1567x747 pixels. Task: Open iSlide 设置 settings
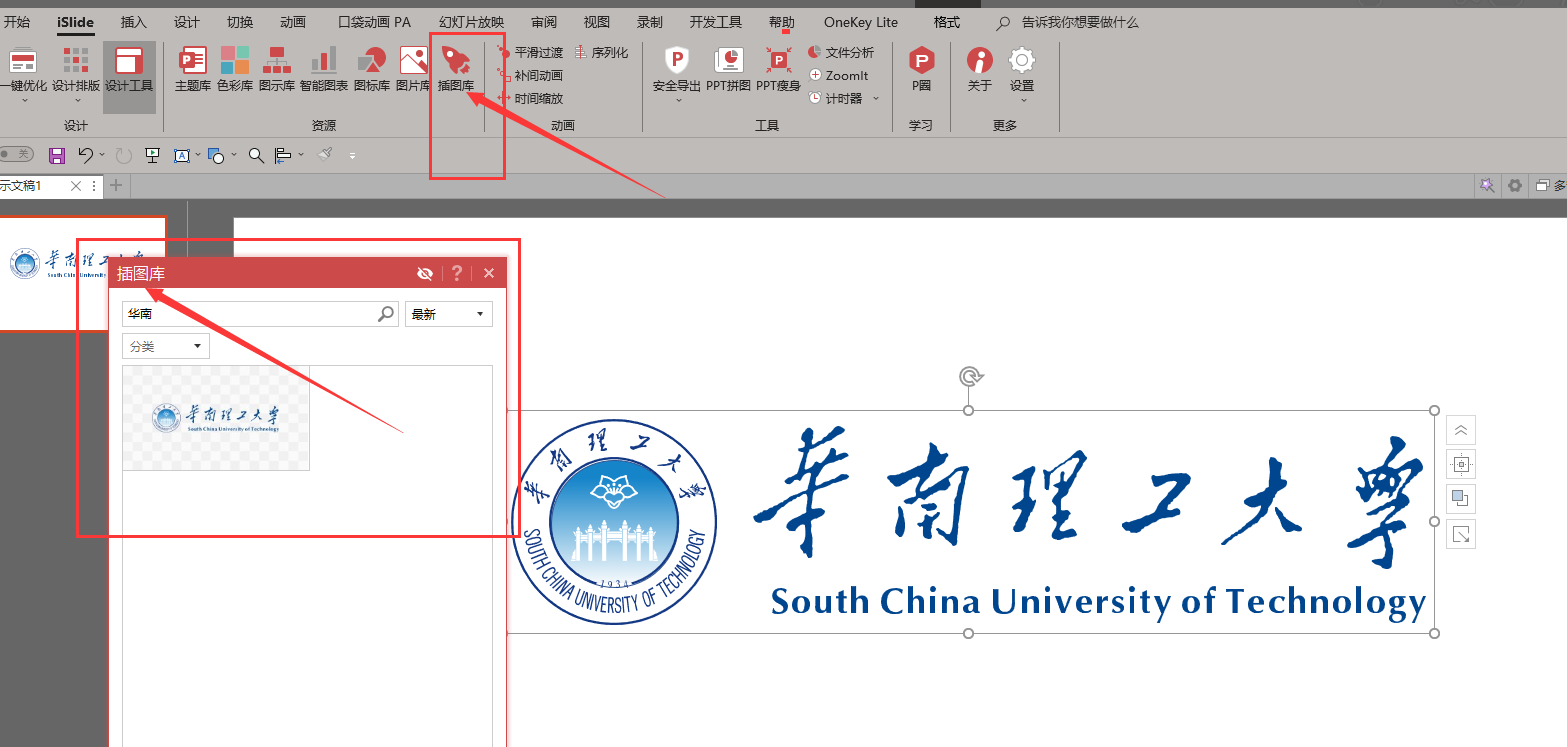(1021, 73)
